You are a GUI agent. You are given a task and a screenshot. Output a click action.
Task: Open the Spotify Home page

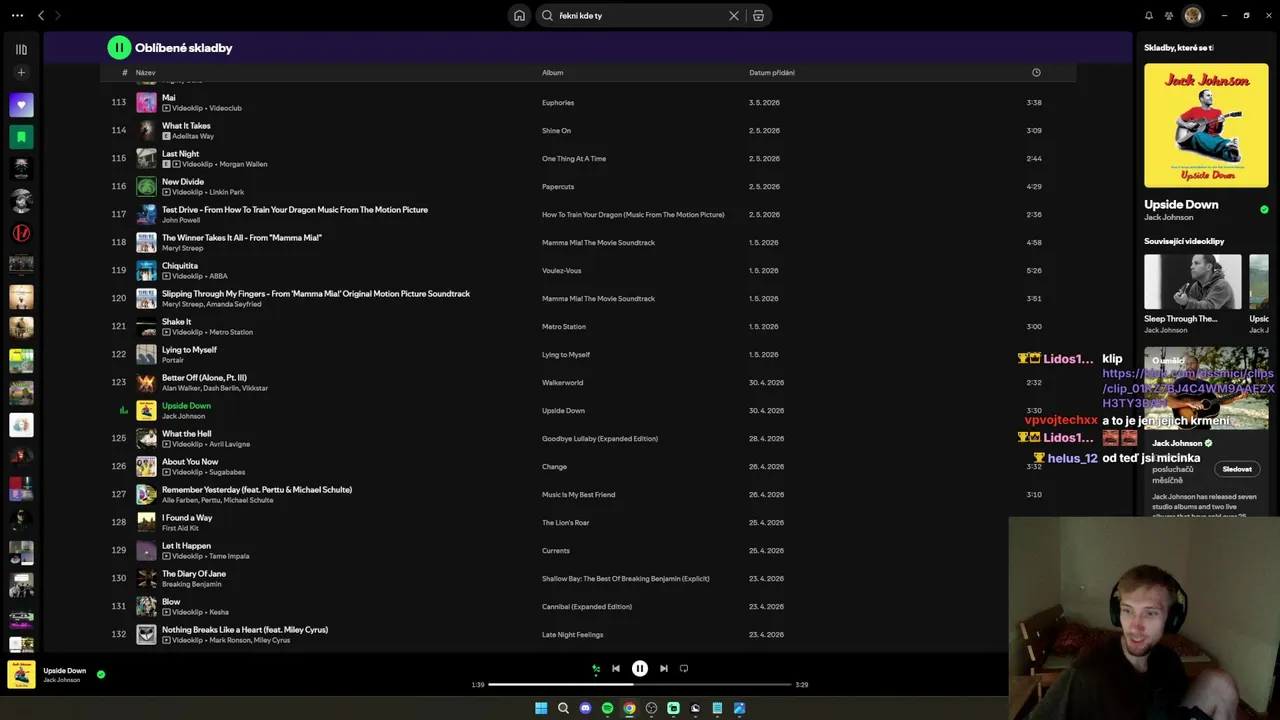coord(519,15)
